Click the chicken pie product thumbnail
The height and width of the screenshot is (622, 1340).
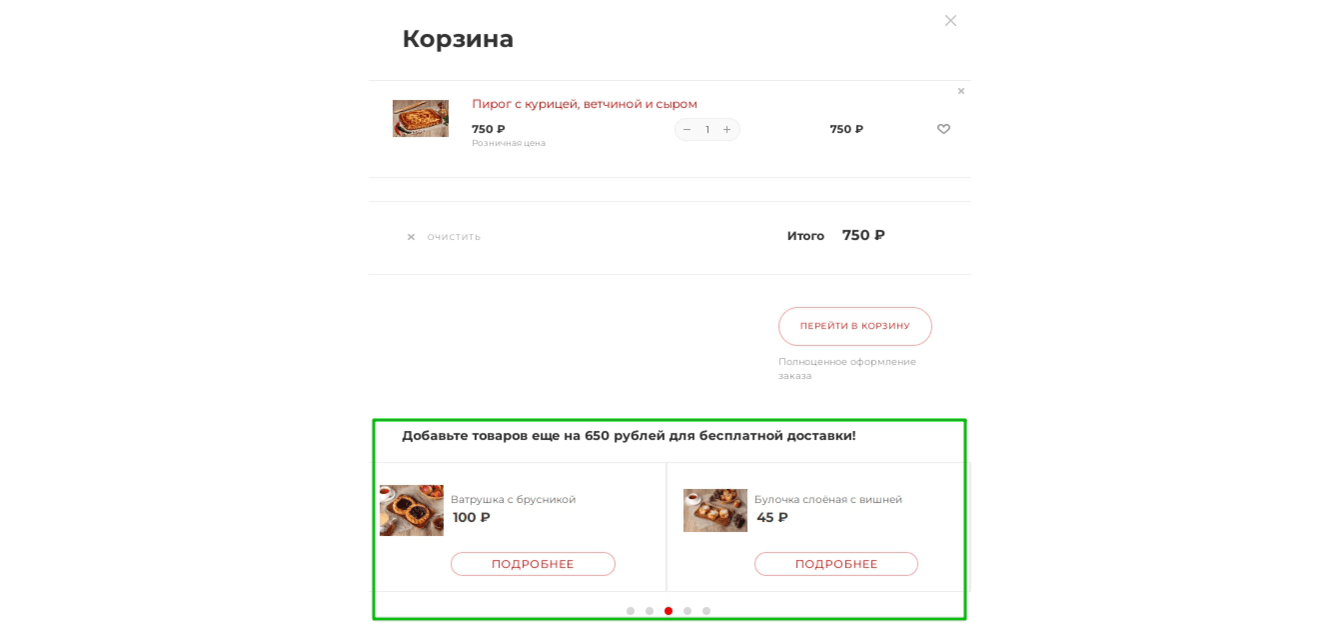(420, 118)
